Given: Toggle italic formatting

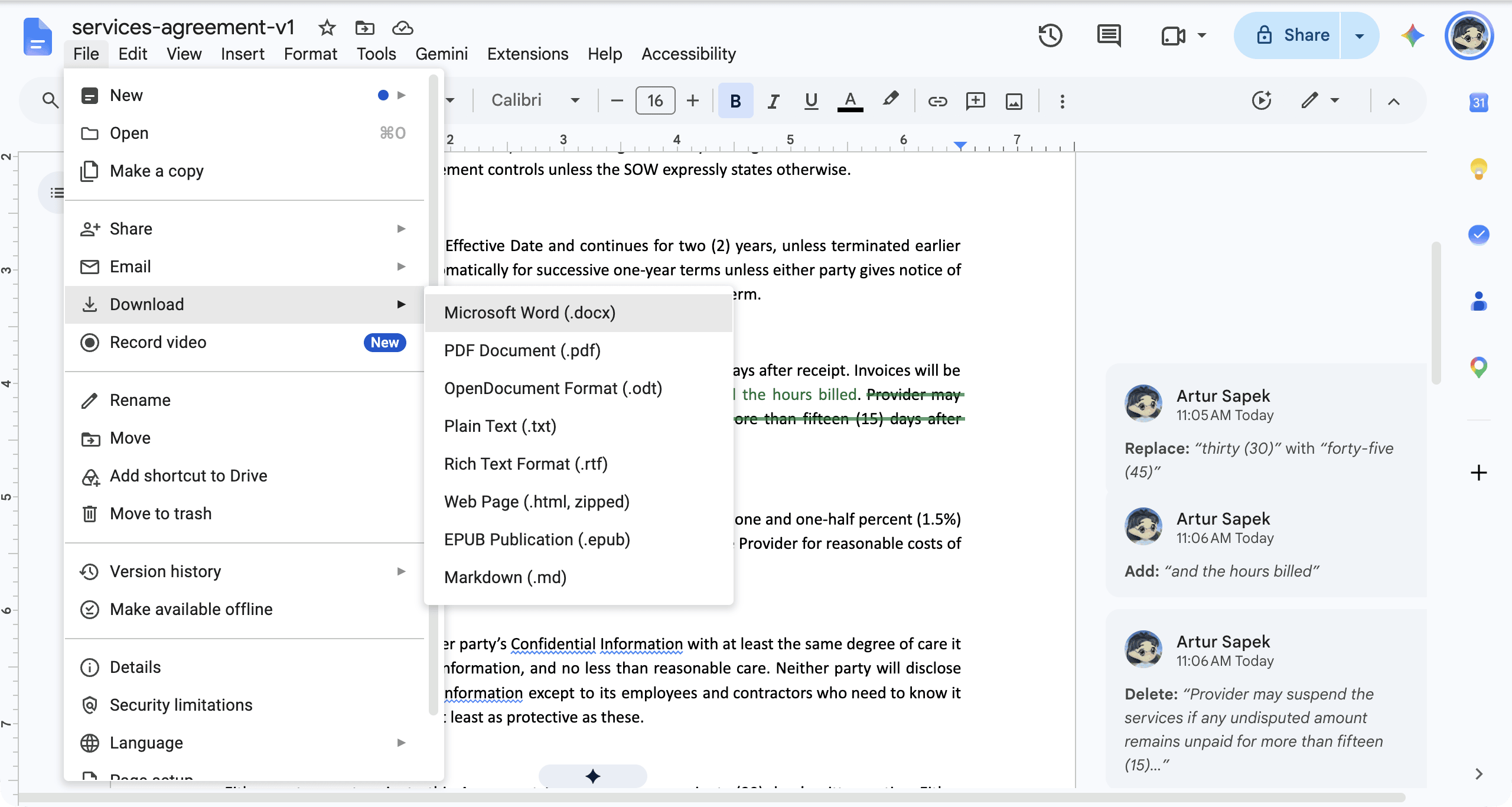Looking at the screenshot, I should (x=773, y=101).
